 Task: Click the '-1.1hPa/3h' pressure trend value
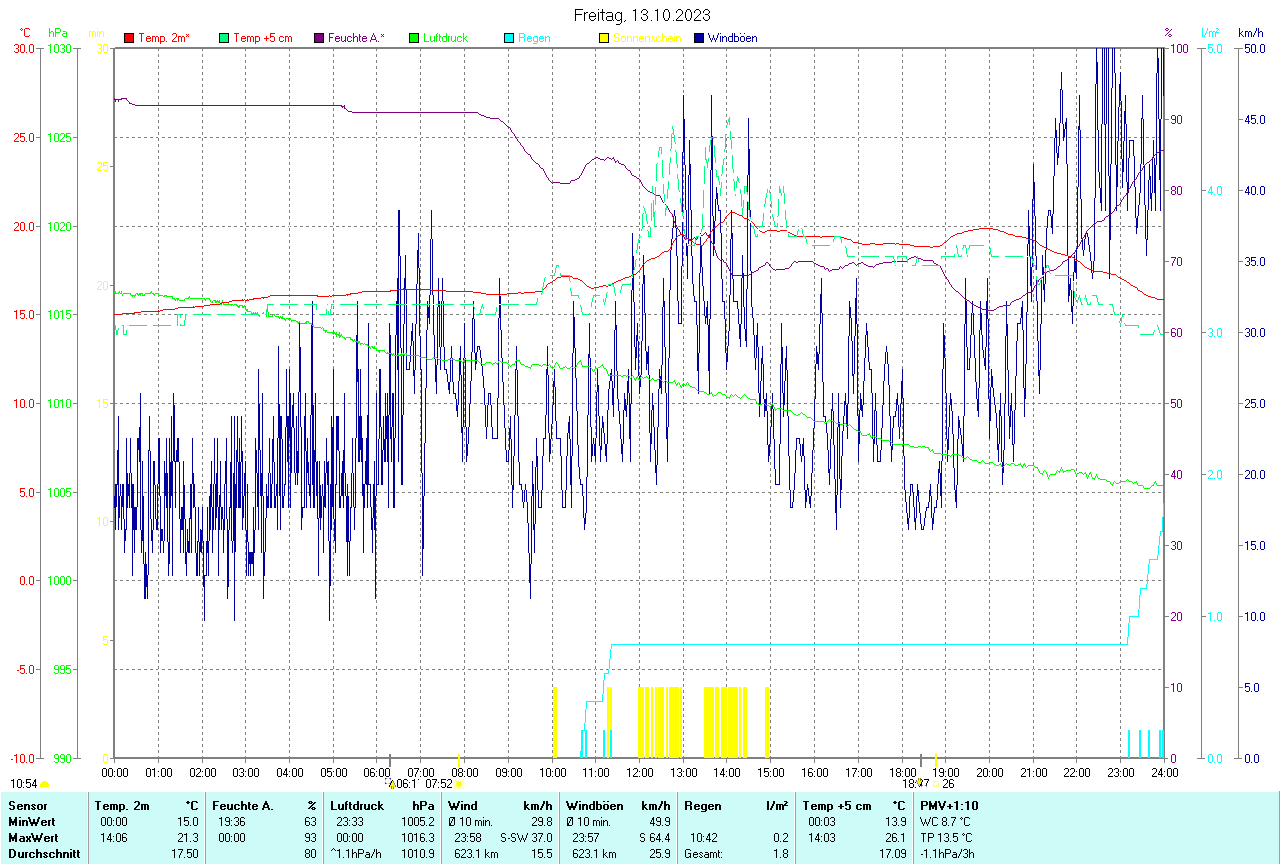point(948,854)
